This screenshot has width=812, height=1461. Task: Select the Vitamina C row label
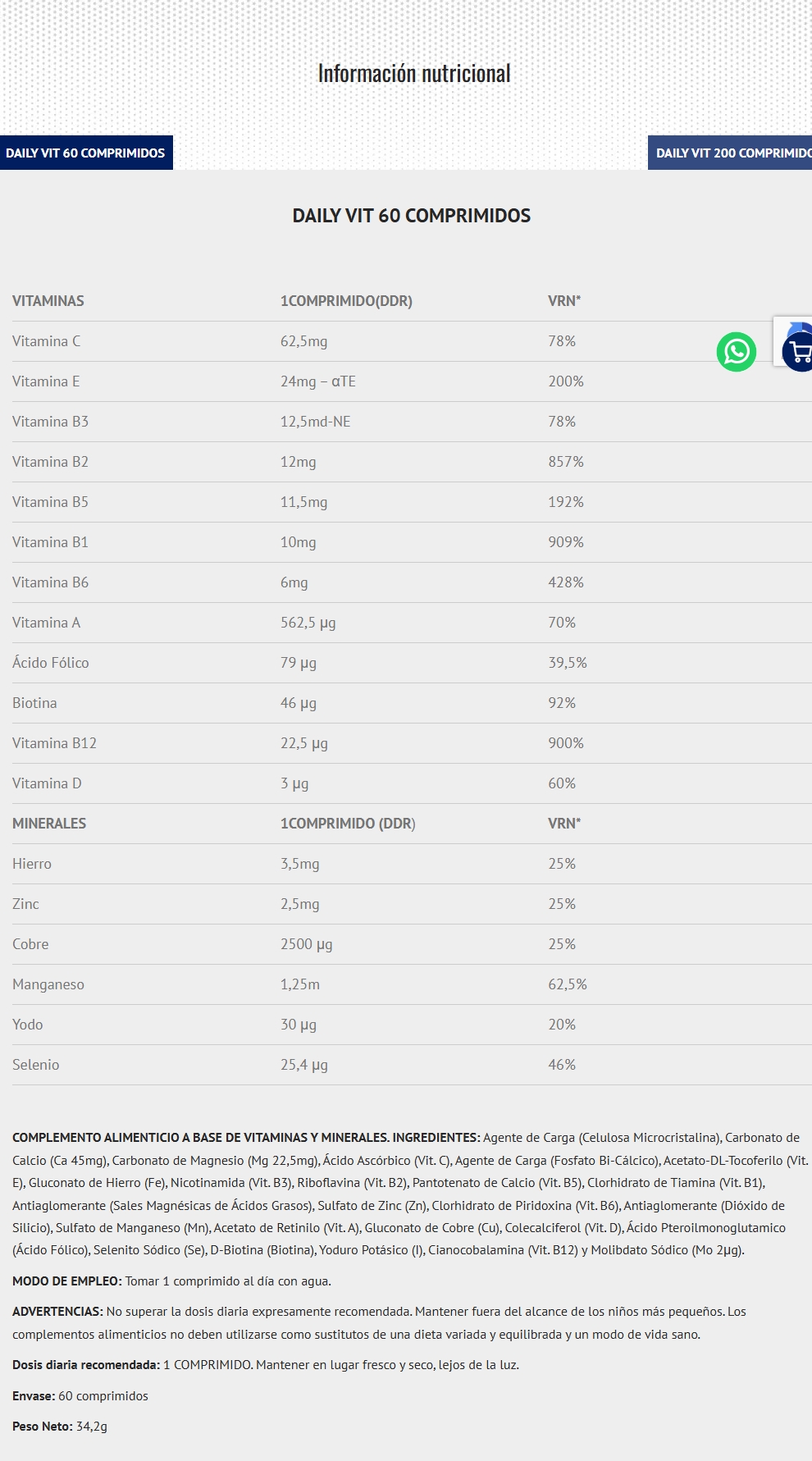point(47,341)
